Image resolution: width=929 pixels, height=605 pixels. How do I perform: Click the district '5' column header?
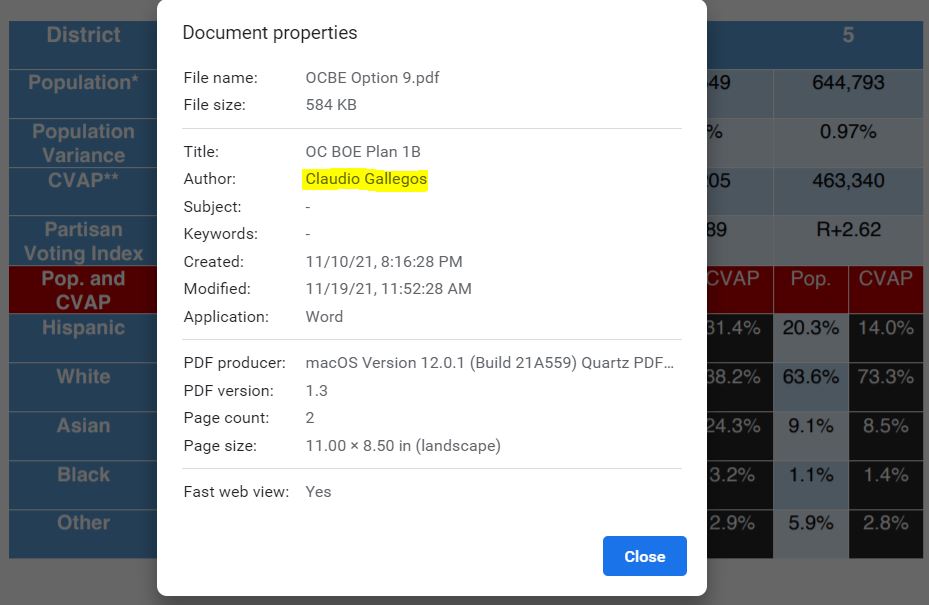[848, 35]
